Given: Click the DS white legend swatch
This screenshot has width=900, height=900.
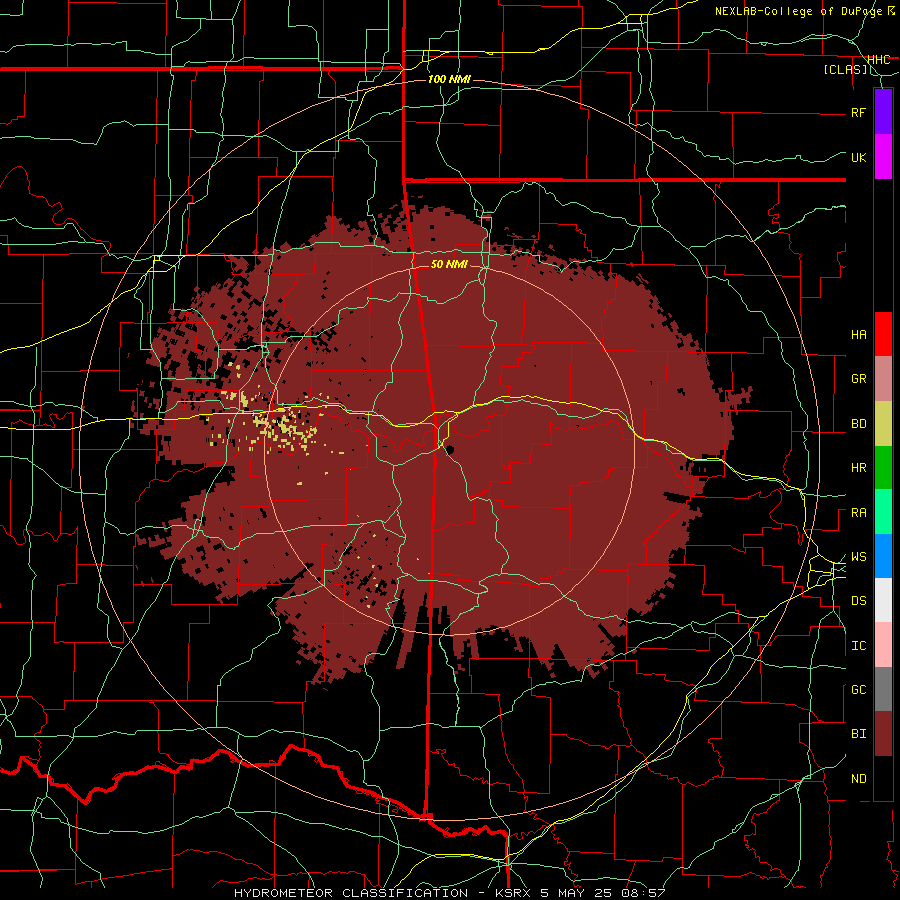Looking at the screenshot, I should click(x=883, y=600).
